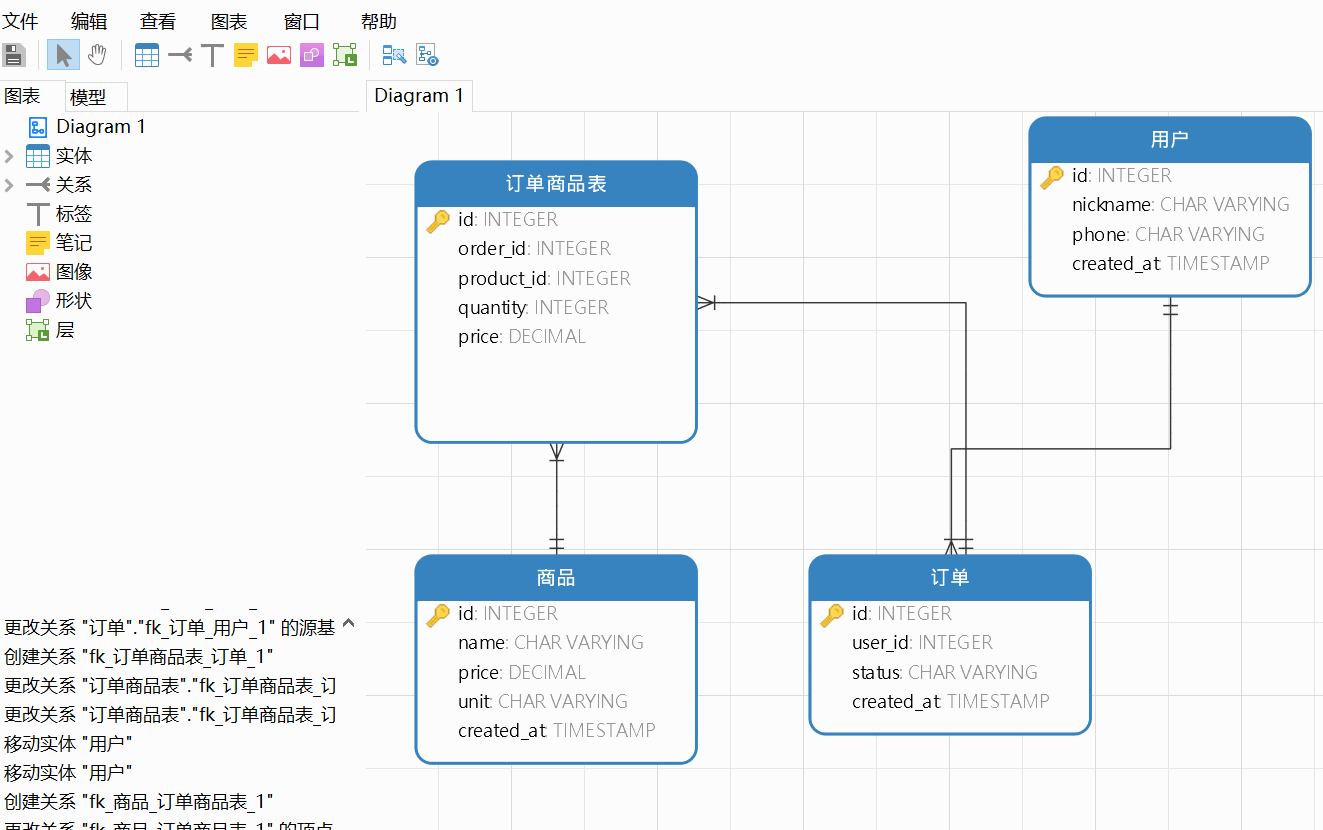Click key icon in 订单 entity
The height and width of the screenshot is (830, 1323).
832,615
